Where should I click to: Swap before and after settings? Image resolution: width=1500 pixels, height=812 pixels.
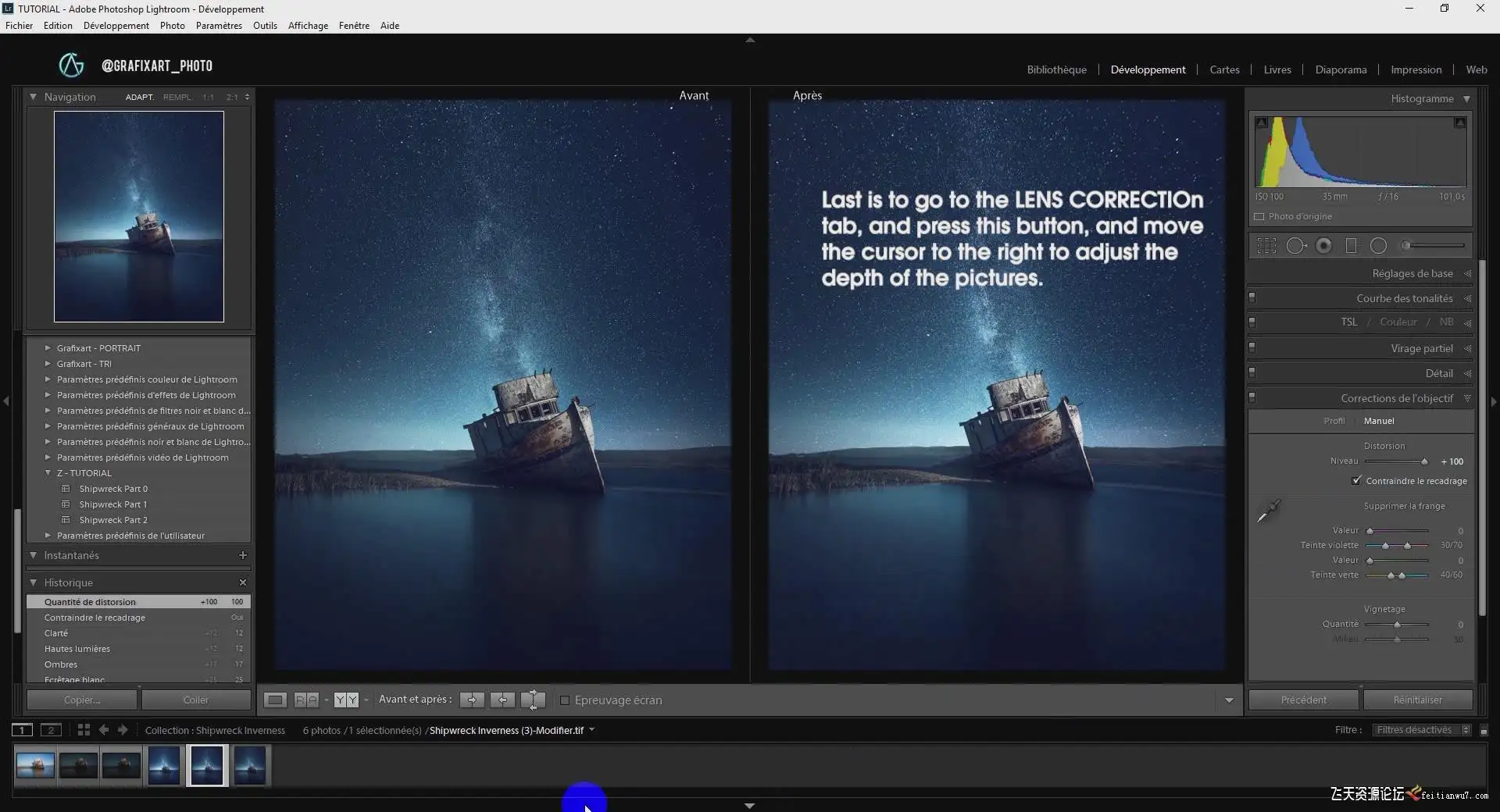[x=533, y=700]
